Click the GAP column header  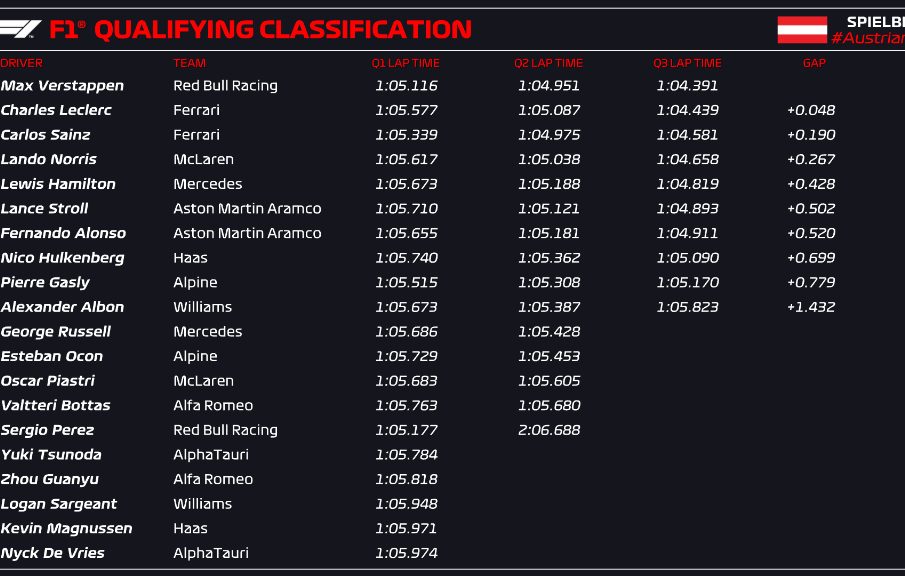[814, 63]
